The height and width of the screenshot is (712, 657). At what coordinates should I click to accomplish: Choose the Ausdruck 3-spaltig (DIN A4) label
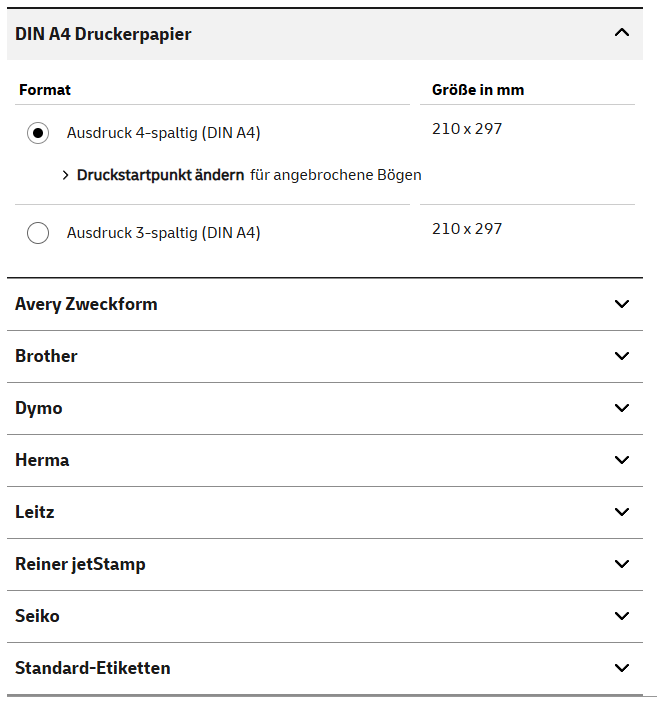point(163,233)
